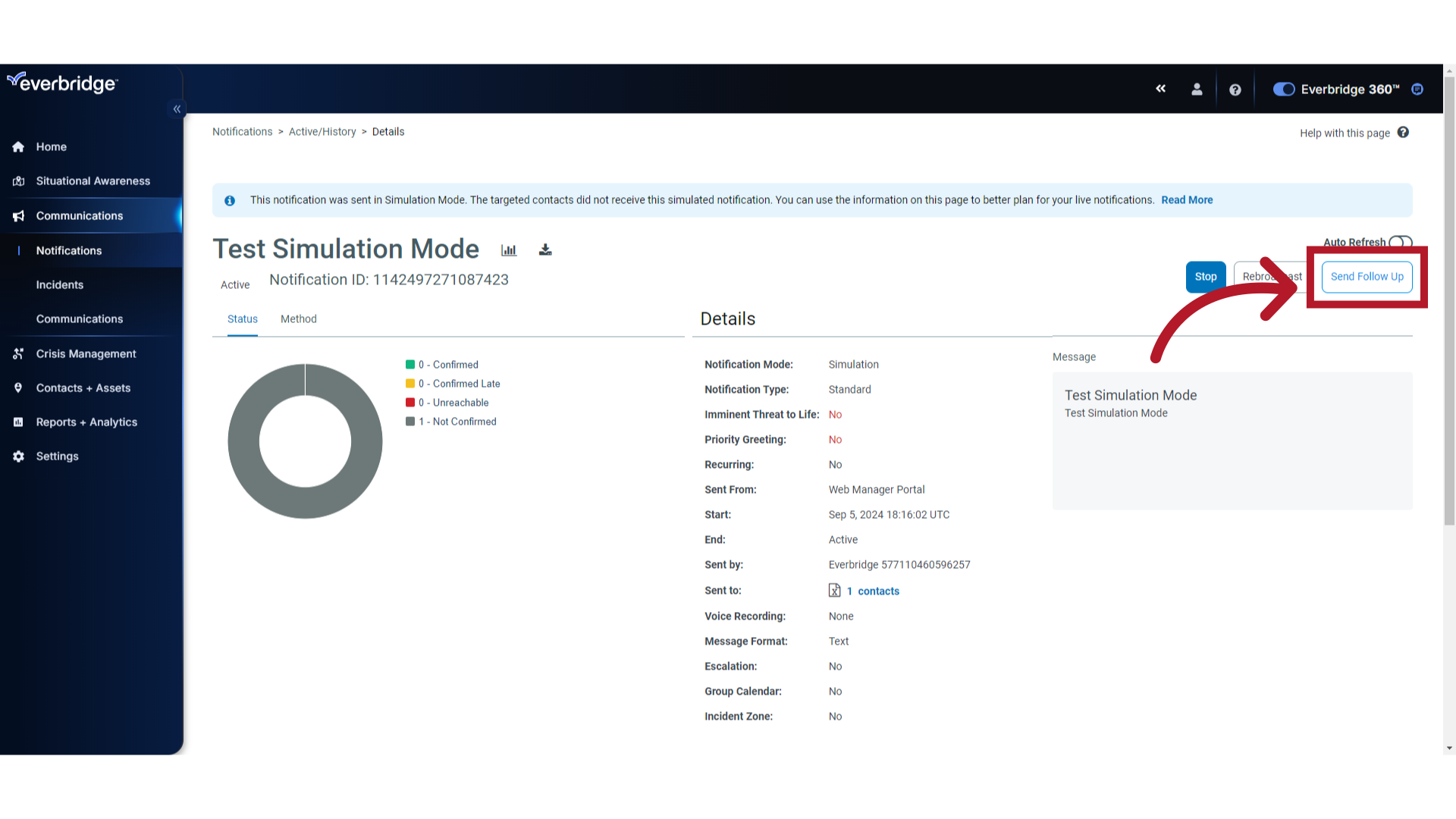
Task: Toggle the Everbridge 360 mode switch
Action: 1282,89
